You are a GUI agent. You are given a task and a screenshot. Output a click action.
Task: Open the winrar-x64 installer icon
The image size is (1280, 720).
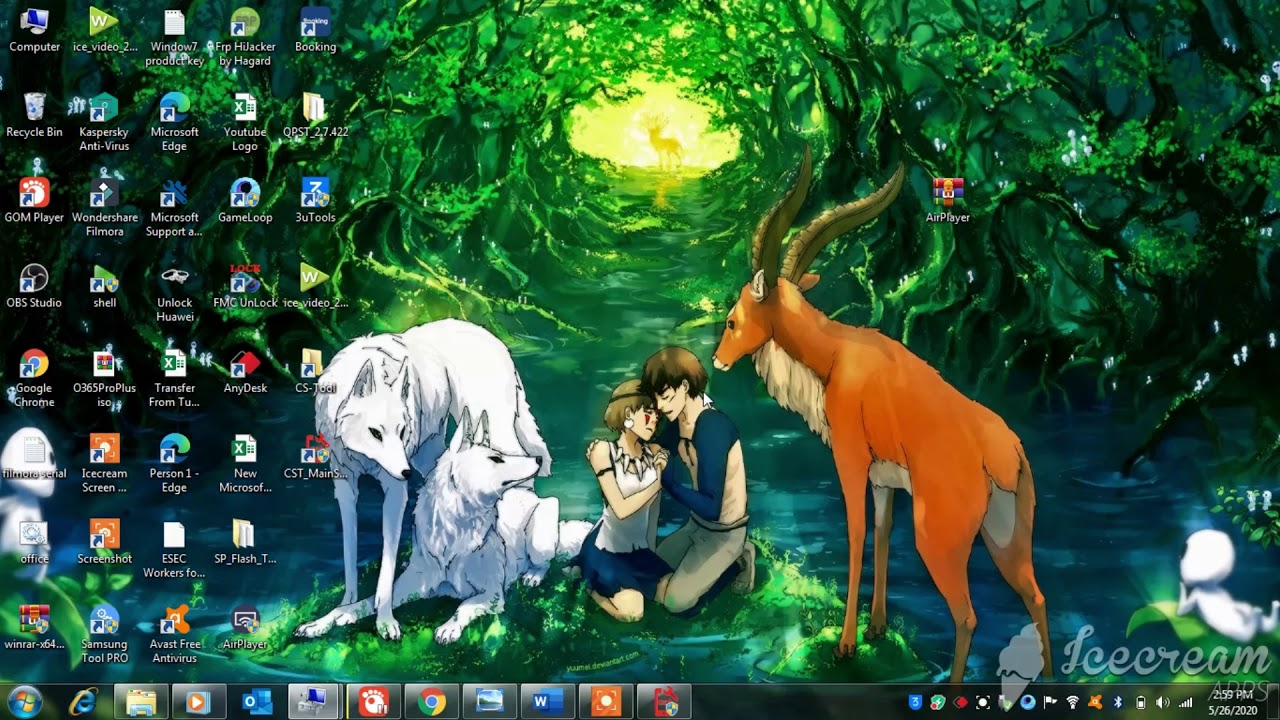[x=34, y=627]
